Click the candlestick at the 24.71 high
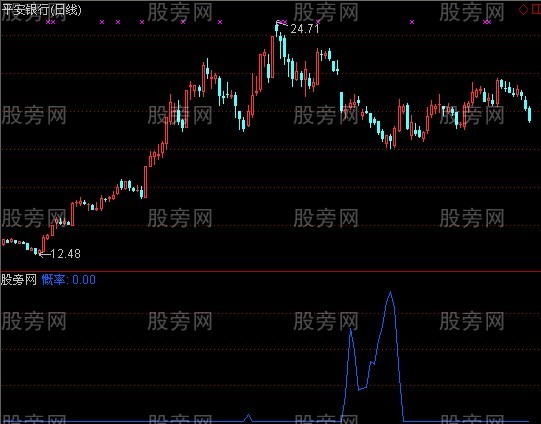The width and height of the screenshot is (541, 424). 277,28
